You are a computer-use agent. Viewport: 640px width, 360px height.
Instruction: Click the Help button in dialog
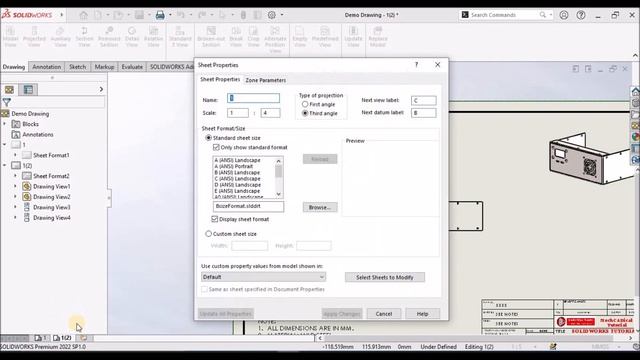point(422,313)
